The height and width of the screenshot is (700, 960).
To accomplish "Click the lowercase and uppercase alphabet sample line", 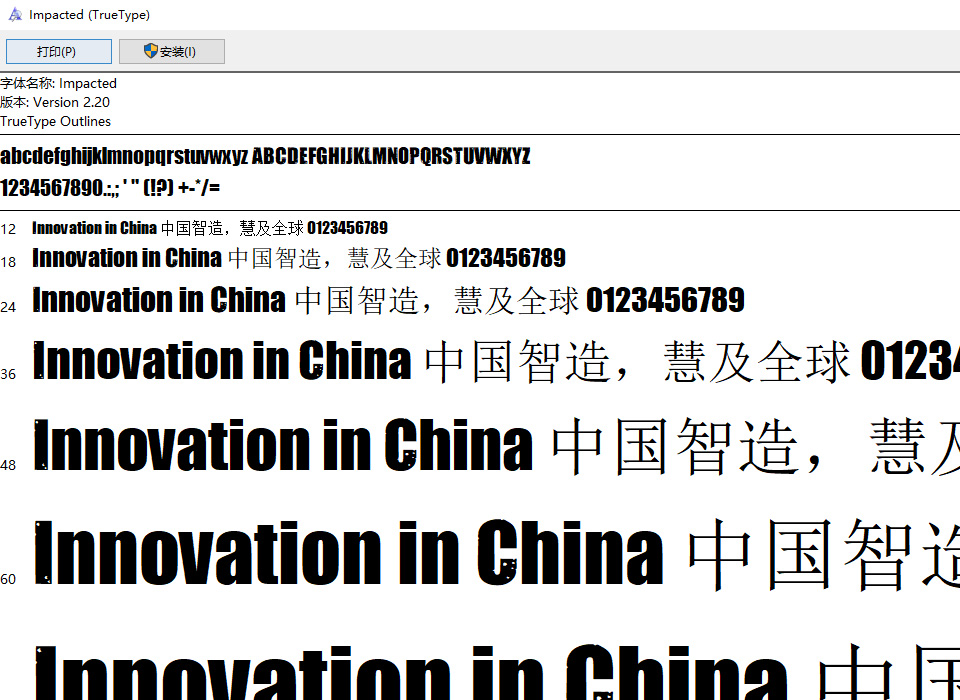I will 265,156.
